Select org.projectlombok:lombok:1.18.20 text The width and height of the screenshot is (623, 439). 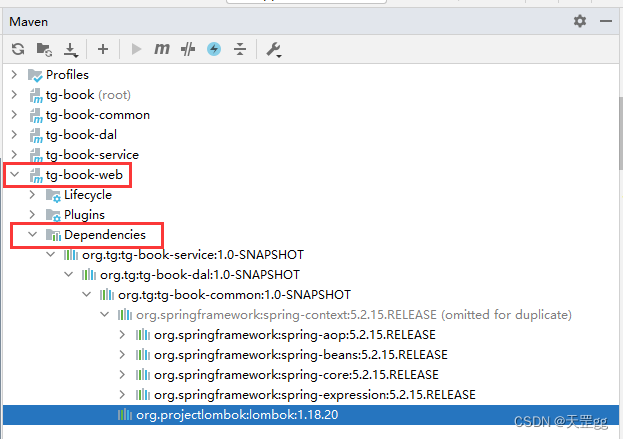(x=237, y=415)
